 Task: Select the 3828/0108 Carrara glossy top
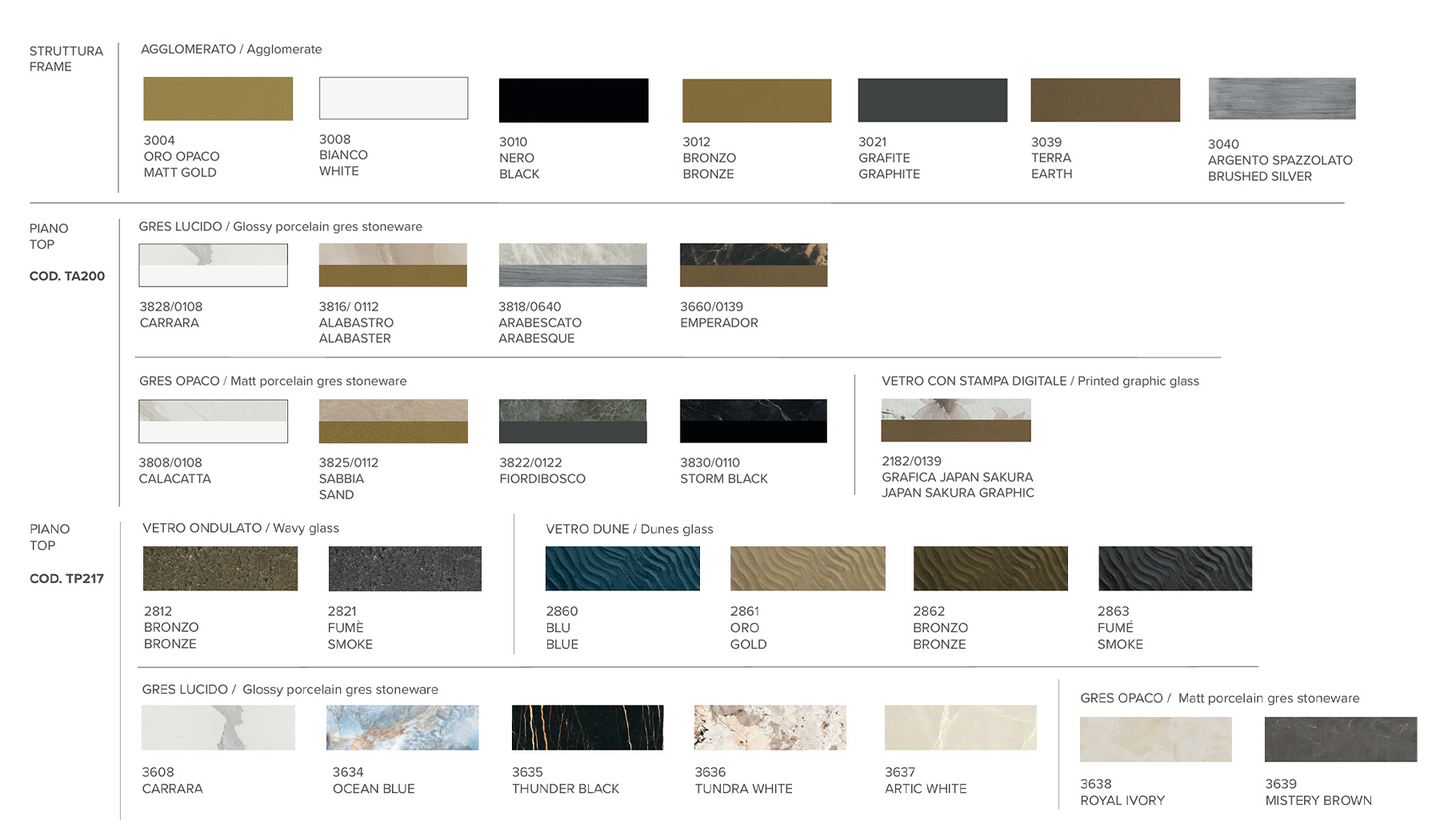(x=213, y=265)
